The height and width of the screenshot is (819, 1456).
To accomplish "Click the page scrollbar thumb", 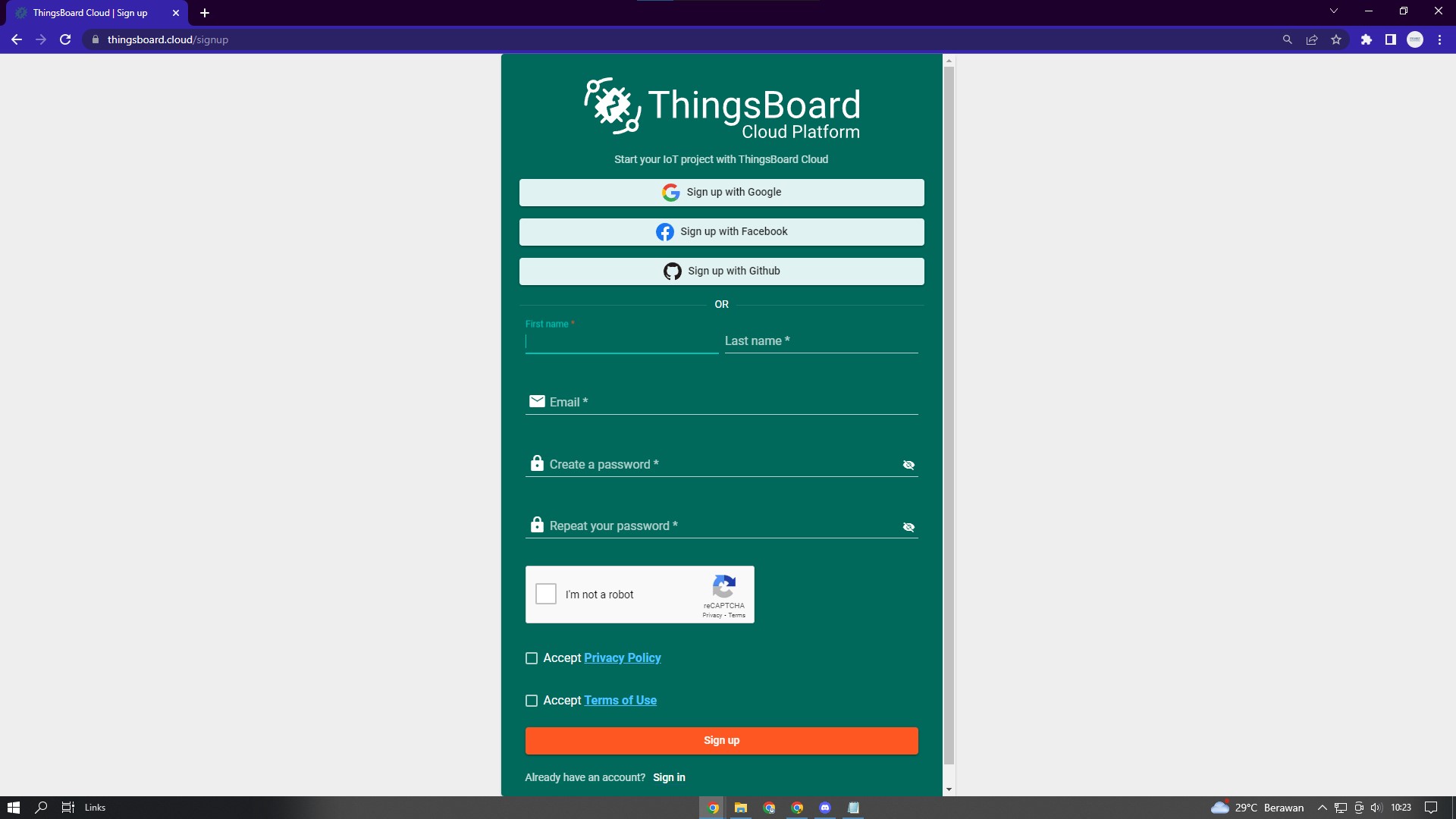I will [949, 416].
